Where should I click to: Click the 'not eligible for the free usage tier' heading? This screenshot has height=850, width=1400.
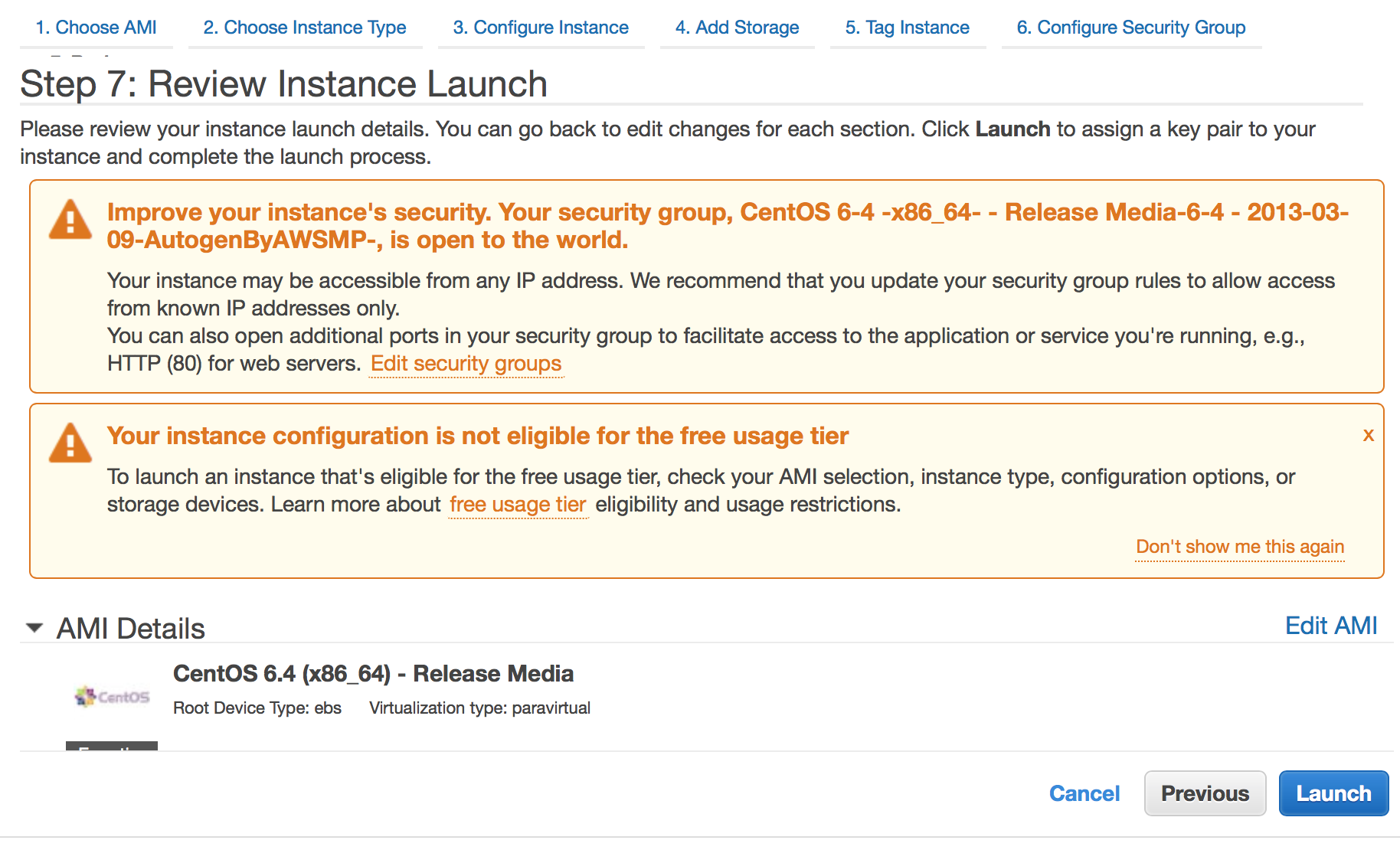pyautogui.click(x=478, y=436)
